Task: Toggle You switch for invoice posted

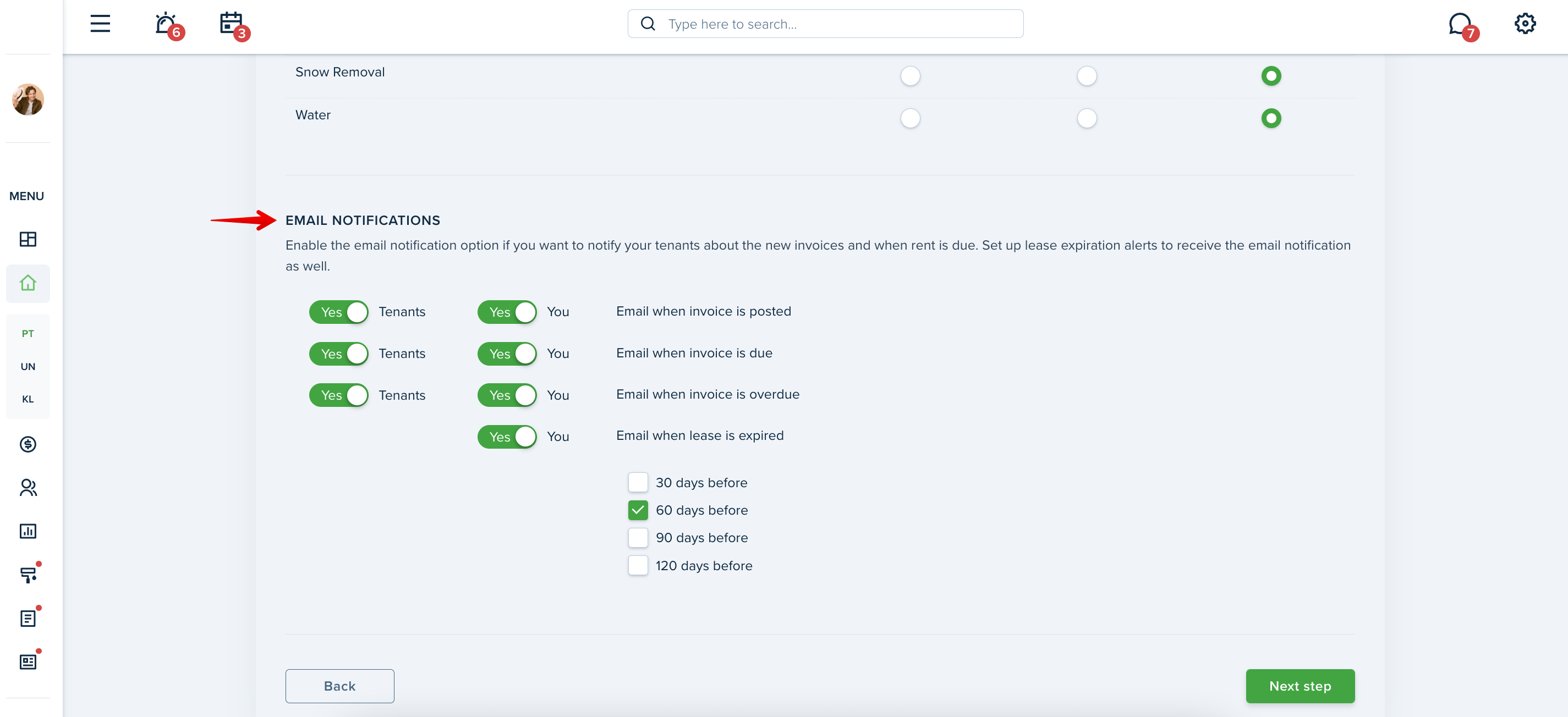Action: [x=506, y=312]
